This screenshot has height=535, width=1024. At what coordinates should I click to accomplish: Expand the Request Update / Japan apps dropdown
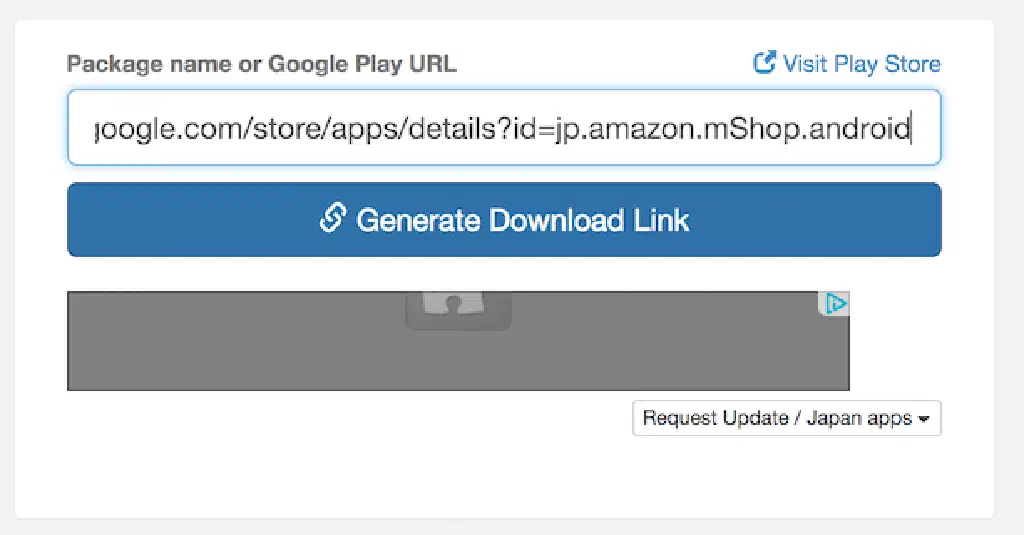[x=786, y=418]
